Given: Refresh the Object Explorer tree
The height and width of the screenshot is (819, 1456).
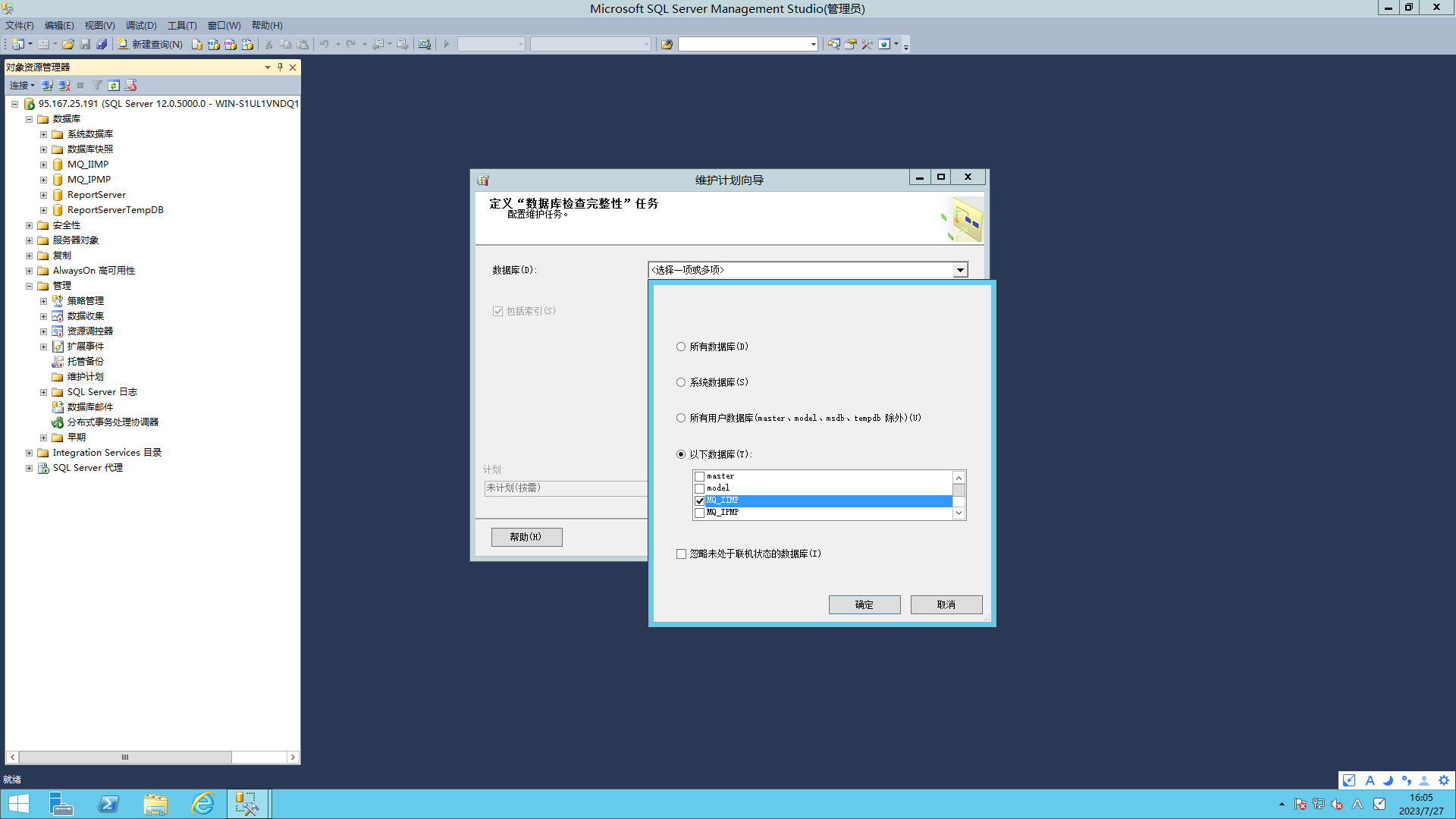Looking at the screenshot, I should pyautogui.click(x=114, y=86).
